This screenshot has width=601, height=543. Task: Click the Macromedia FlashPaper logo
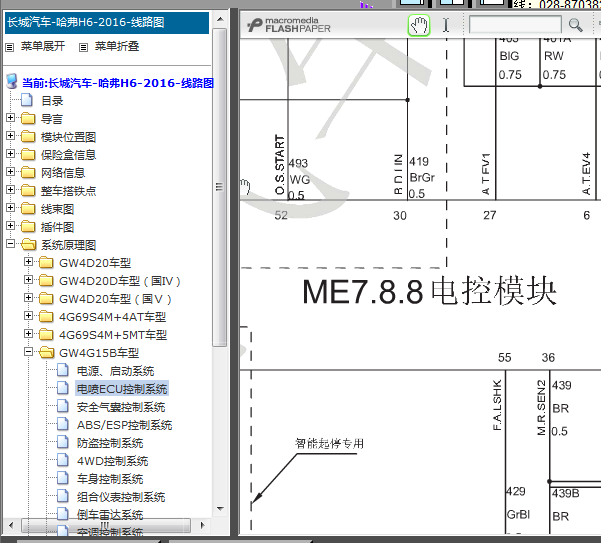click(x=293, y=25)
